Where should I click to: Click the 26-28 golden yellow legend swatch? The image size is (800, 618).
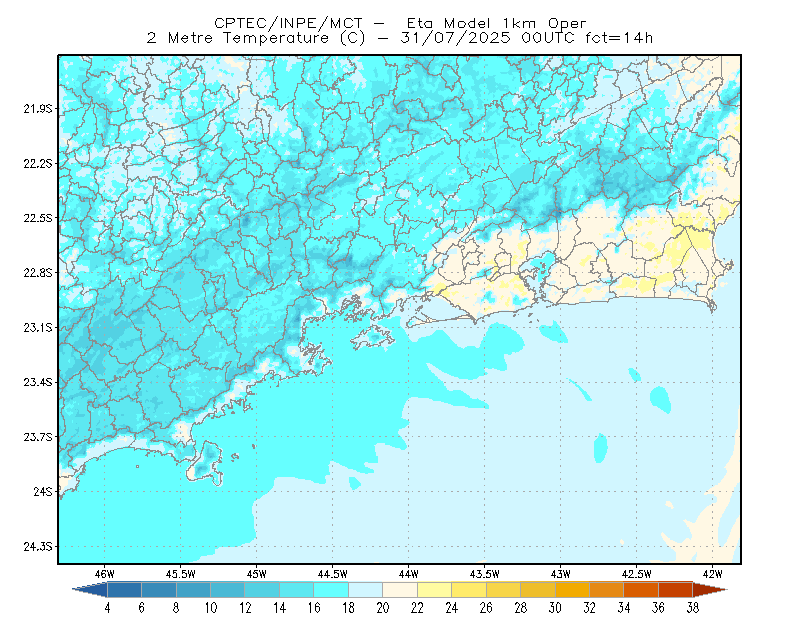[504, 590]
